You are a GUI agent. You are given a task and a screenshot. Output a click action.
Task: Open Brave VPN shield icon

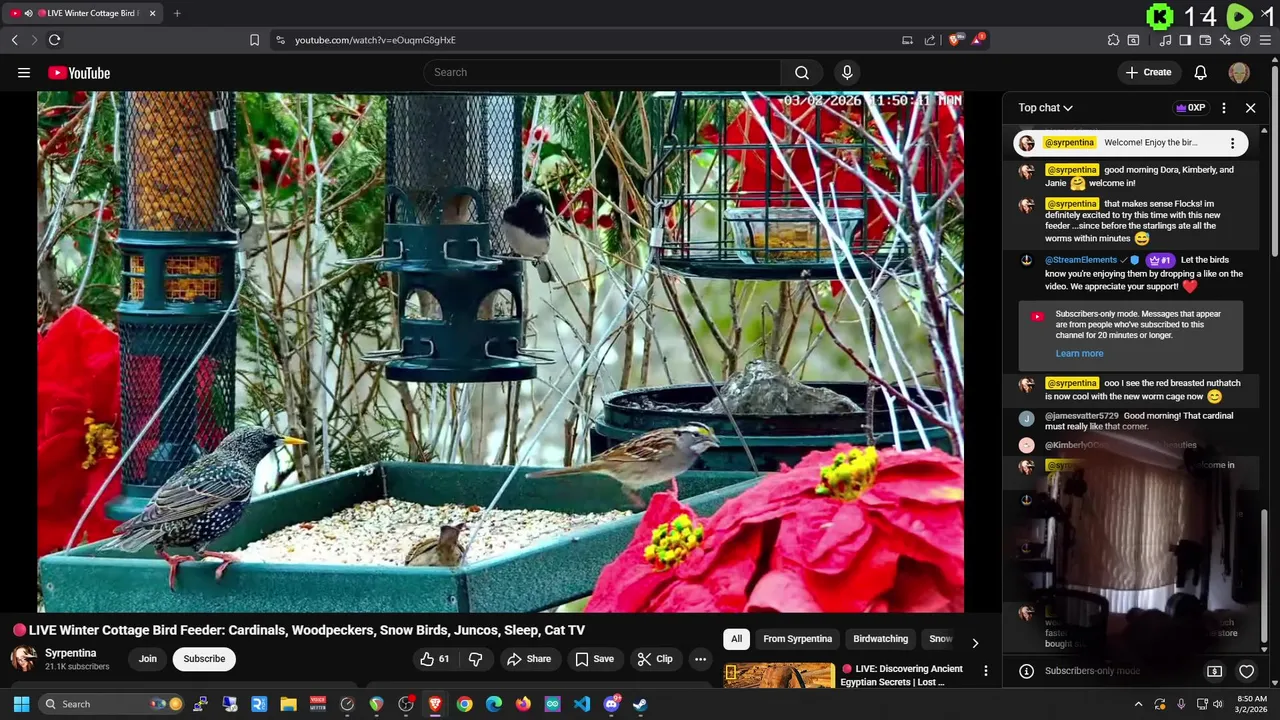click(1245, 40)
